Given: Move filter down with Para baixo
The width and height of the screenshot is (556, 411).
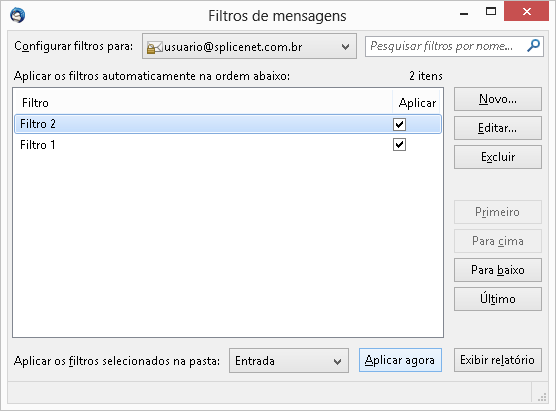Looking at the screenshot, I should tap(498, 270).
